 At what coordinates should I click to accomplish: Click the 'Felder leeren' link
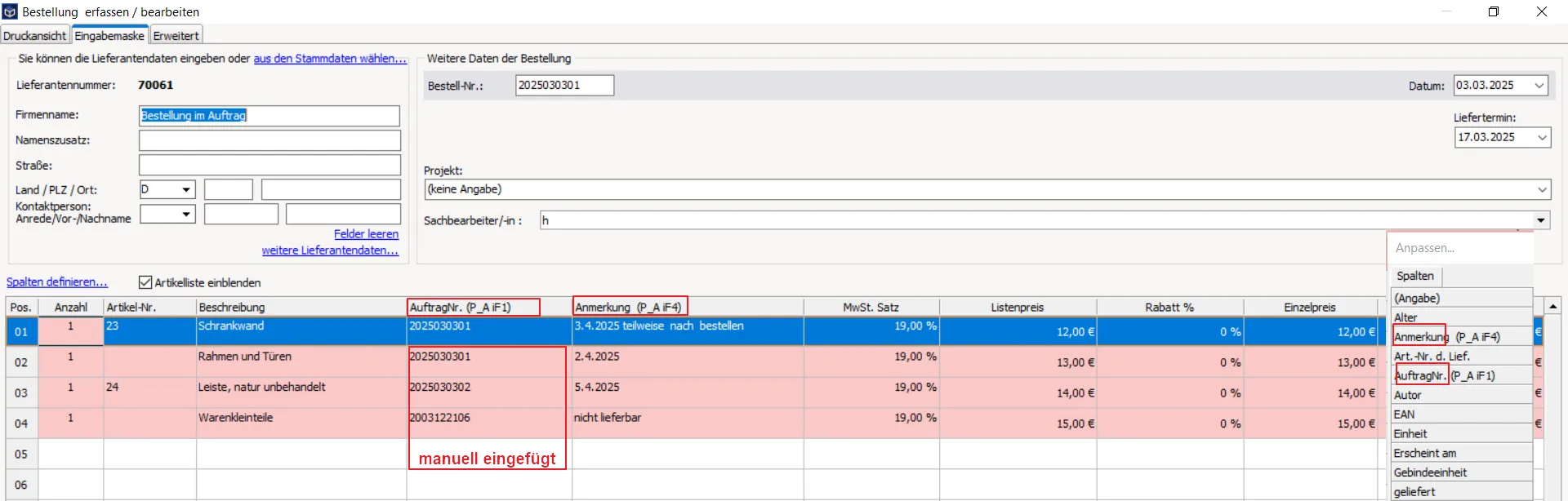click(x=366, y=234)
